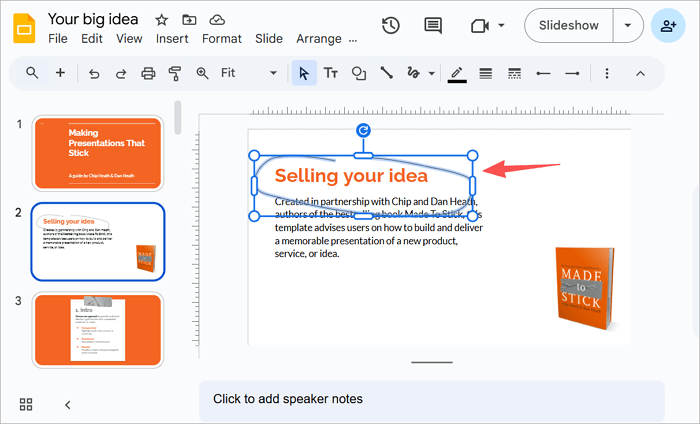Open the File menu
700x424 pixels.
coord(58,39)
